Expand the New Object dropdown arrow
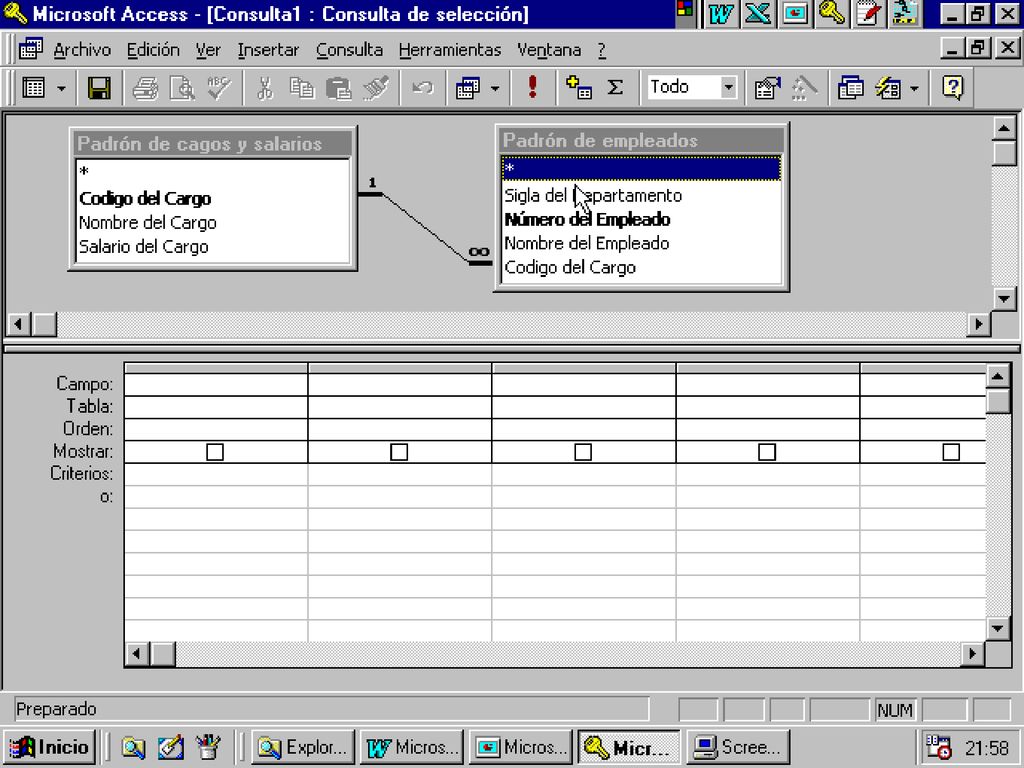This screenshot has width=1024, height=768. [914, 88]
